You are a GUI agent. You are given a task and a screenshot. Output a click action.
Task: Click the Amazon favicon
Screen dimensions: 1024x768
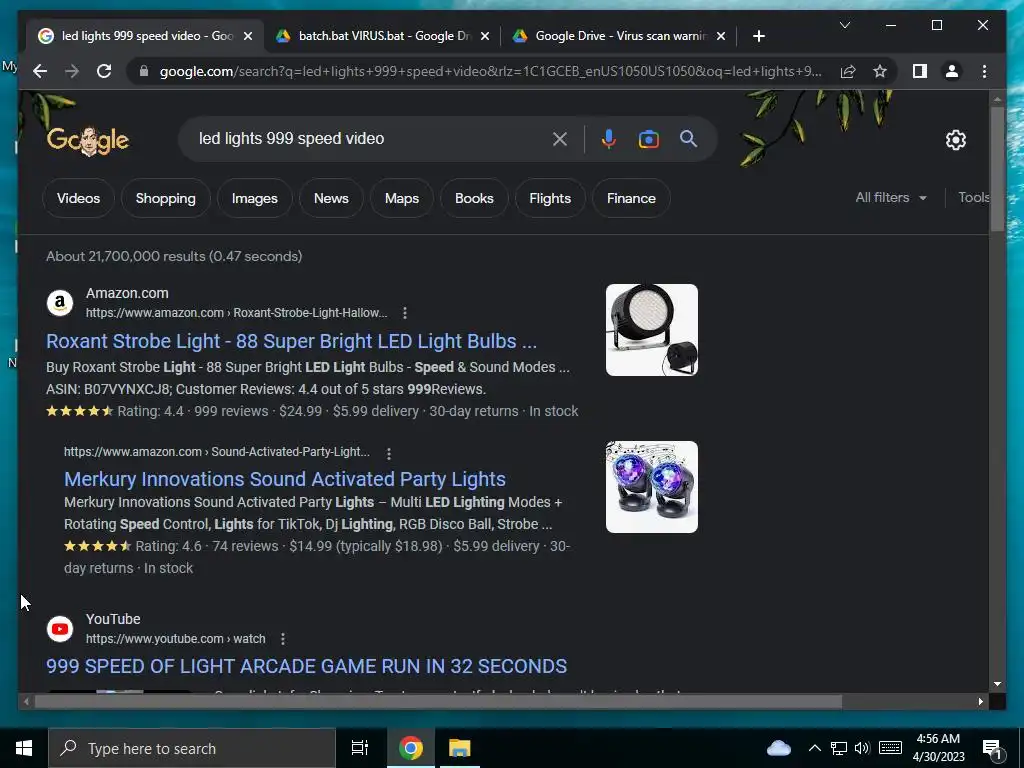tap(59, 303)
